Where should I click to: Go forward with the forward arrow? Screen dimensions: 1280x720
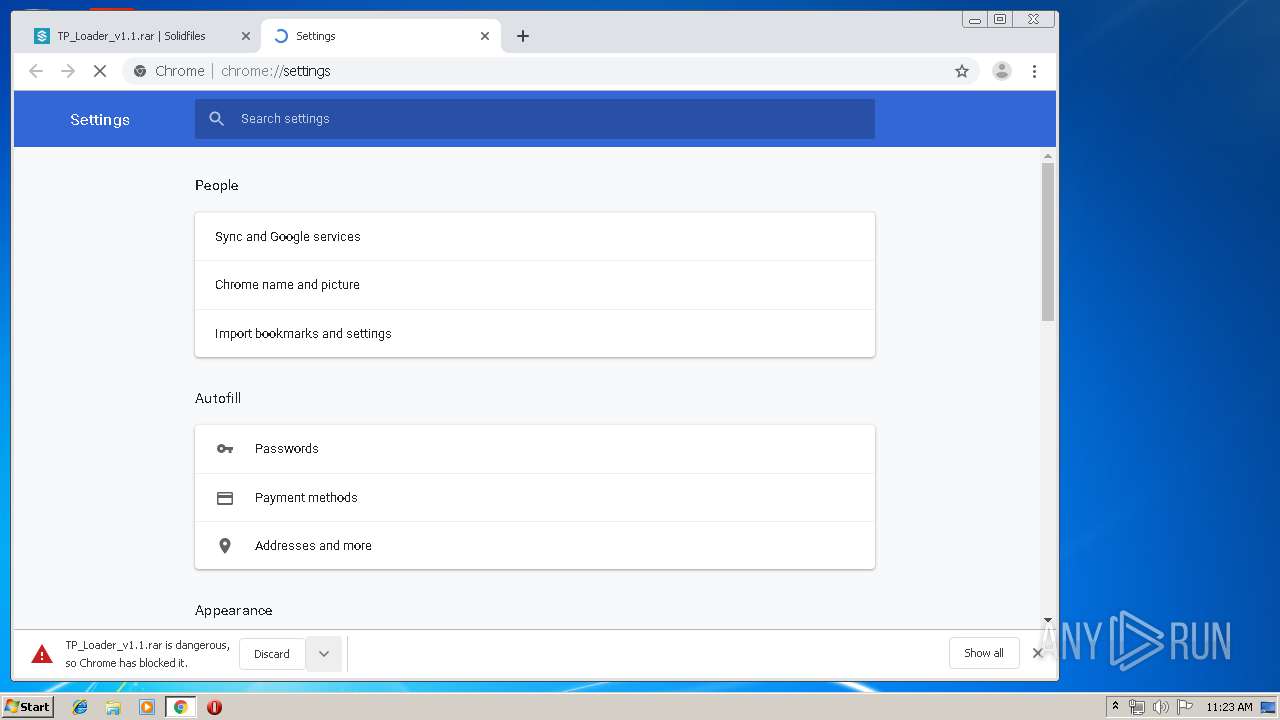[68, 71]
